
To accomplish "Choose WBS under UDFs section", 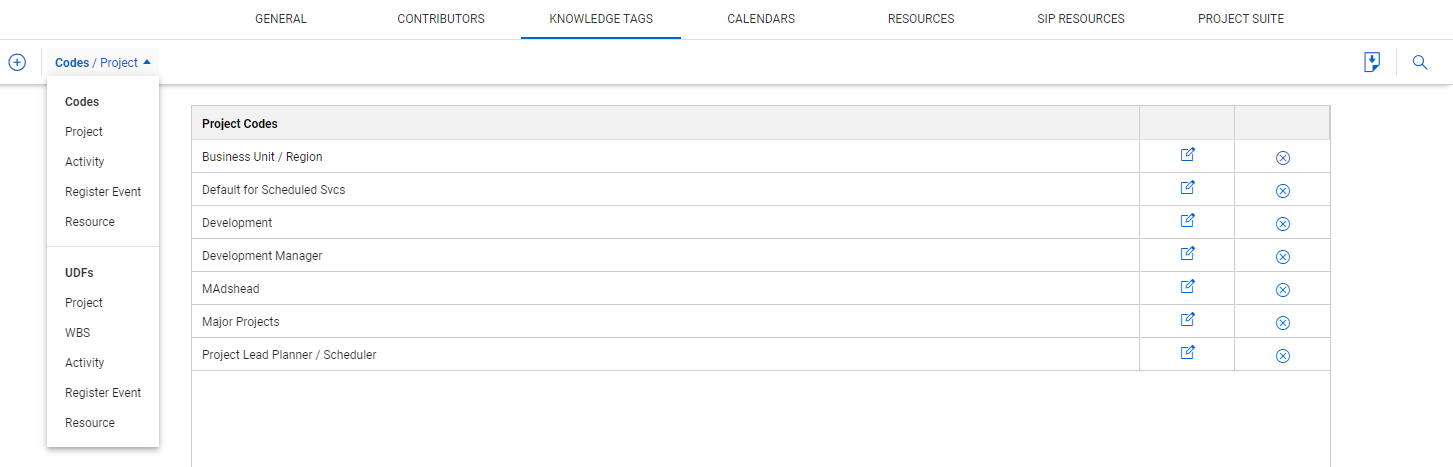I will [x=77, y=333].
